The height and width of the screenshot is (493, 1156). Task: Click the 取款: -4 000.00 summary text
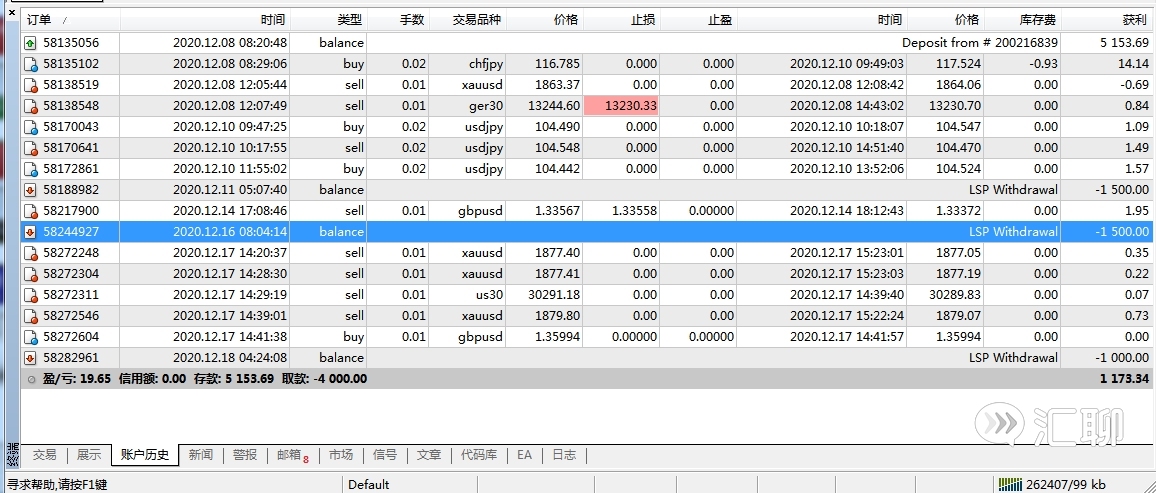click(324, 379)
